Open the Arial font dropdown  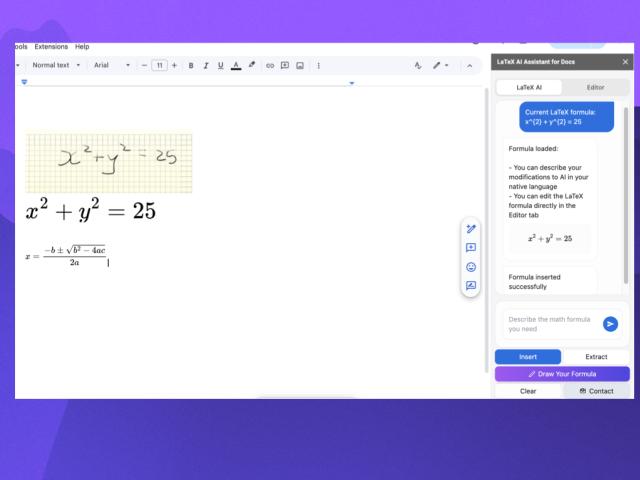[112, 65]
